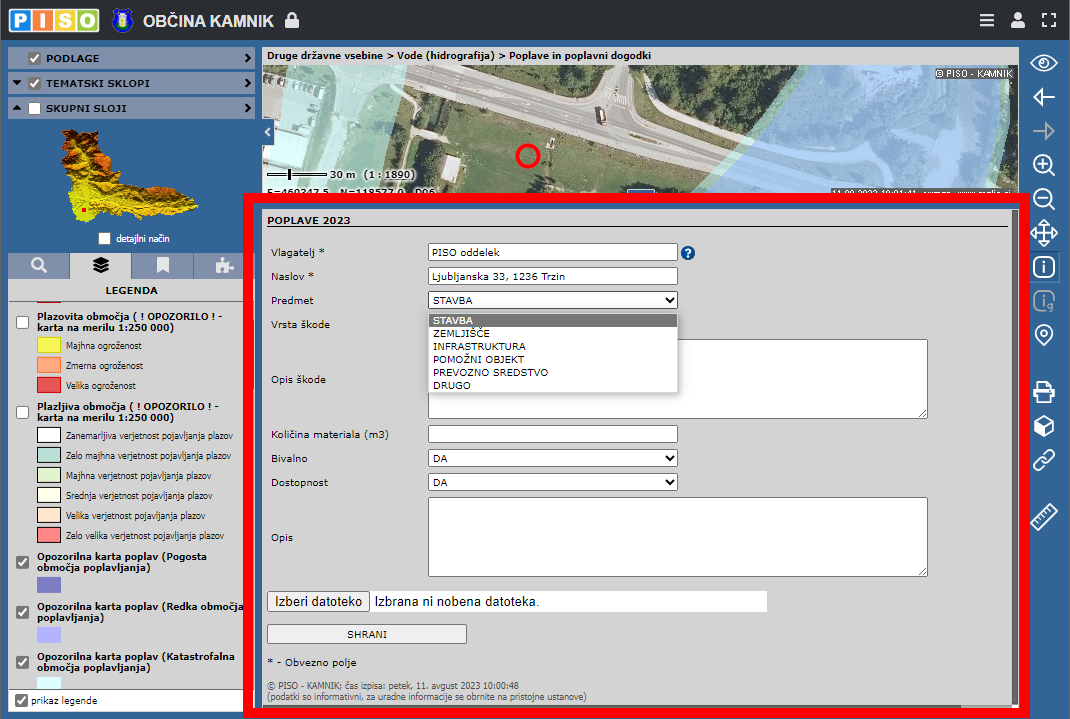Viewport: 1070px width, 719px height.
Task: Open the Bivalno dropdown
Action: click(552, 458)
